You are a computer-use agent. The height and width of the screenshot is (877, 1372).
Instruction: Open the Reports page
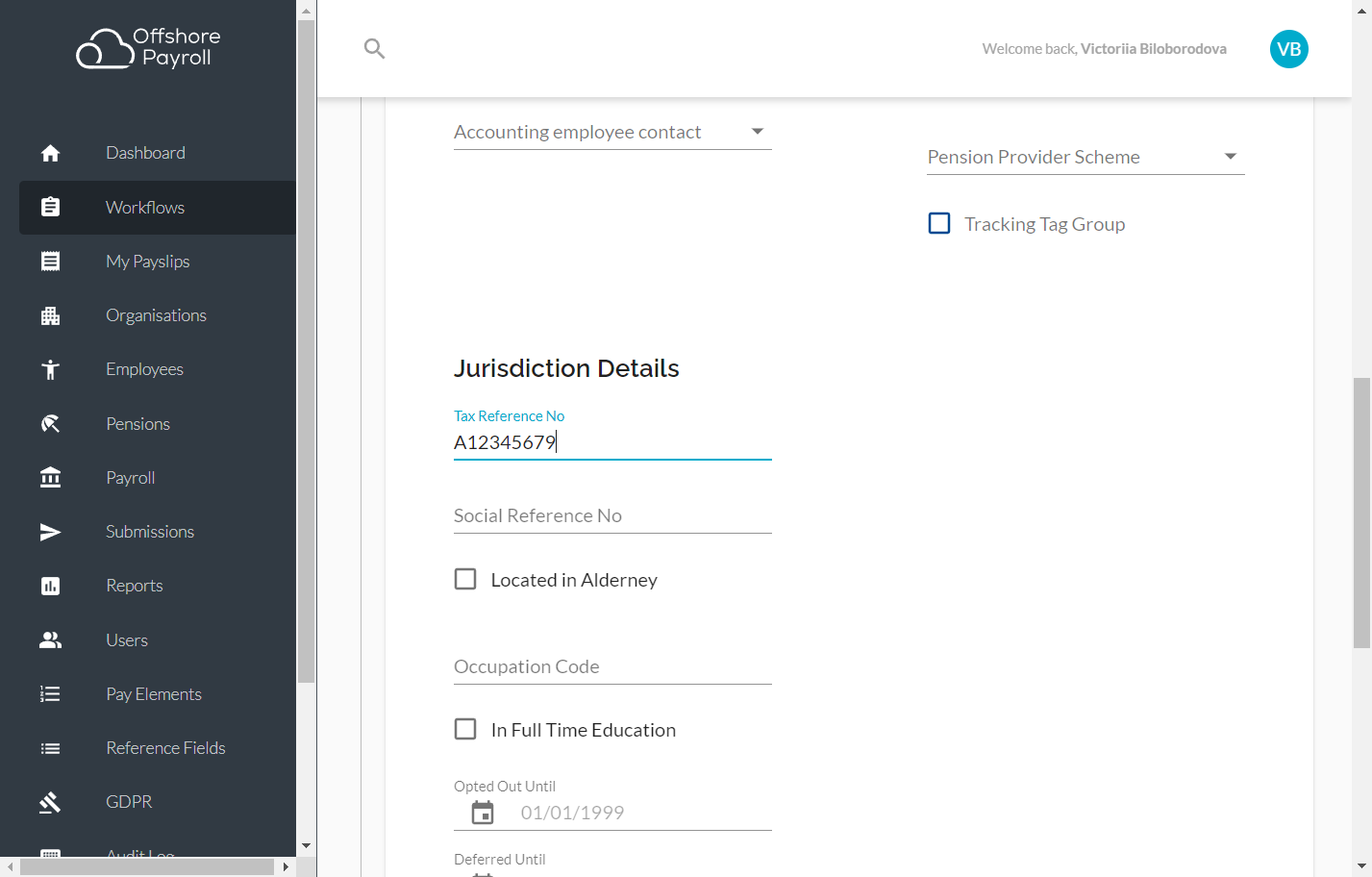158,586
